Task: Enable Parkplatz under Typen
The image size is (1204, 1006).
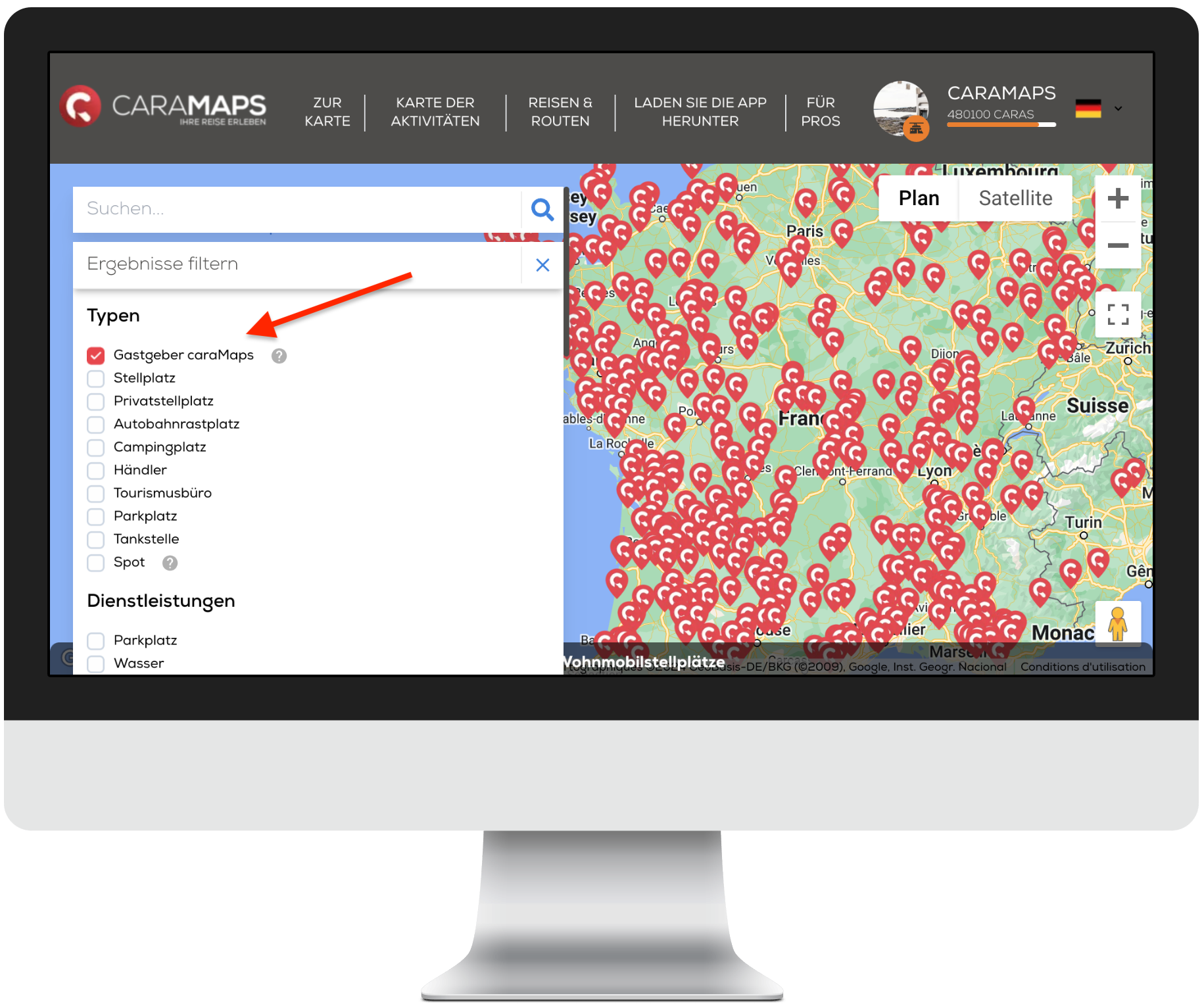Action: pos(96,517)
